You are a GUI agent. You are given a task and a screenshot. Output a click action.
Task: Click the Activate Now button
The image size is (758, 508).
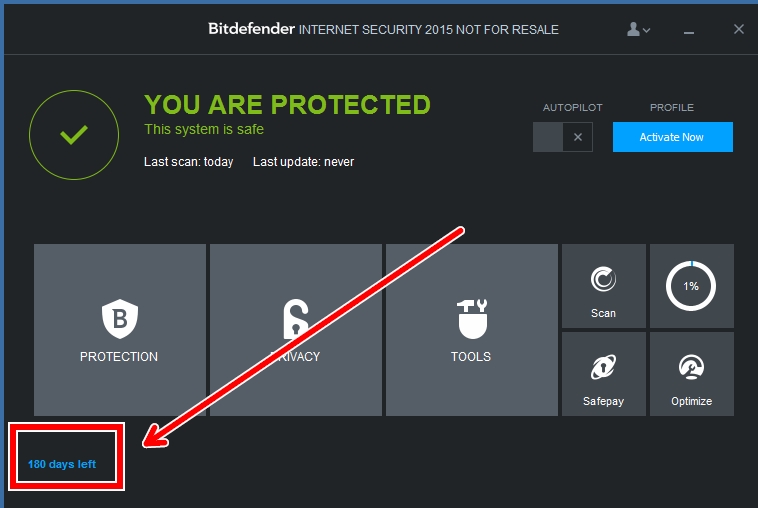[672, 137]
